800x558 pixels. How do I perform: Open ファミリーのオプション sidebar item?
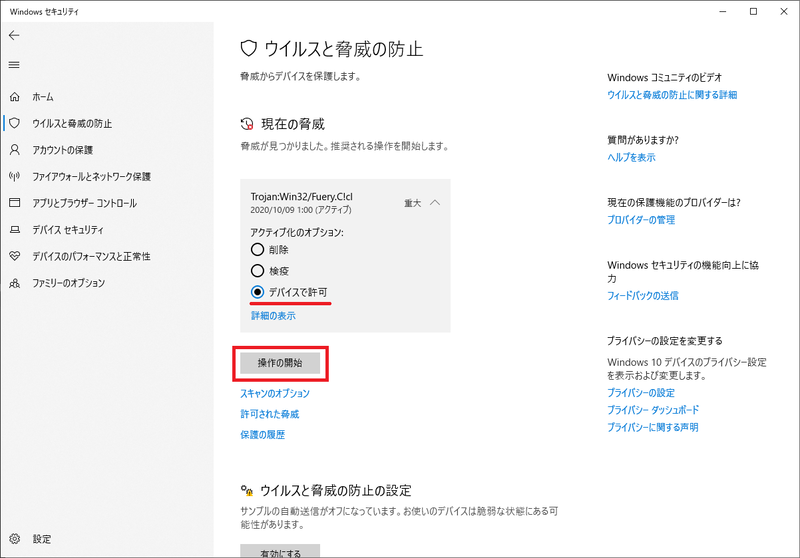coord(108,283)
